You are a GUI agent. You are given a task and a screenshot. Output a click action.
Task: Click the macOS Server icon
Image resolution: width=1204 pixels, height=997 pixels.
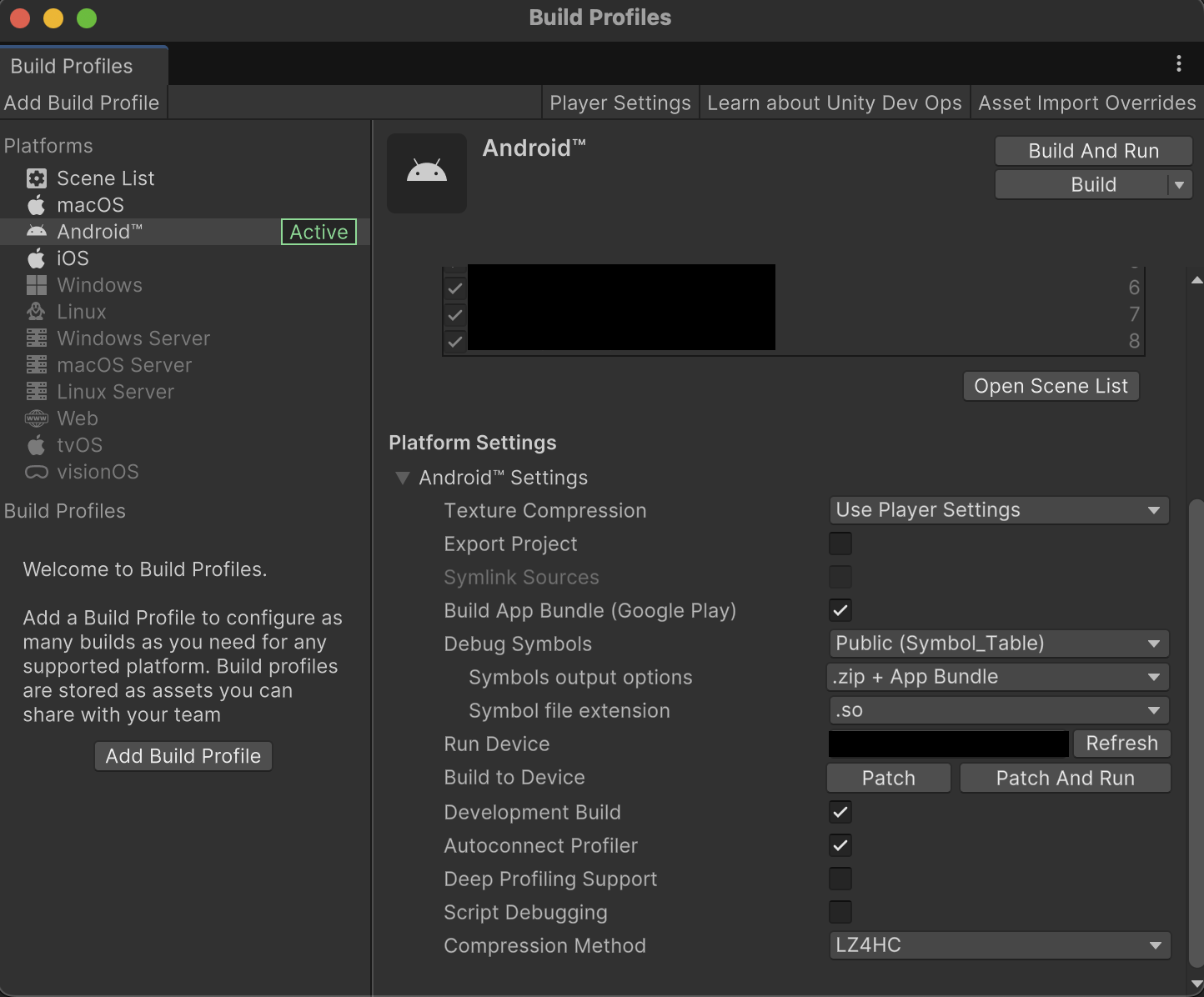(x=37, y=365)
